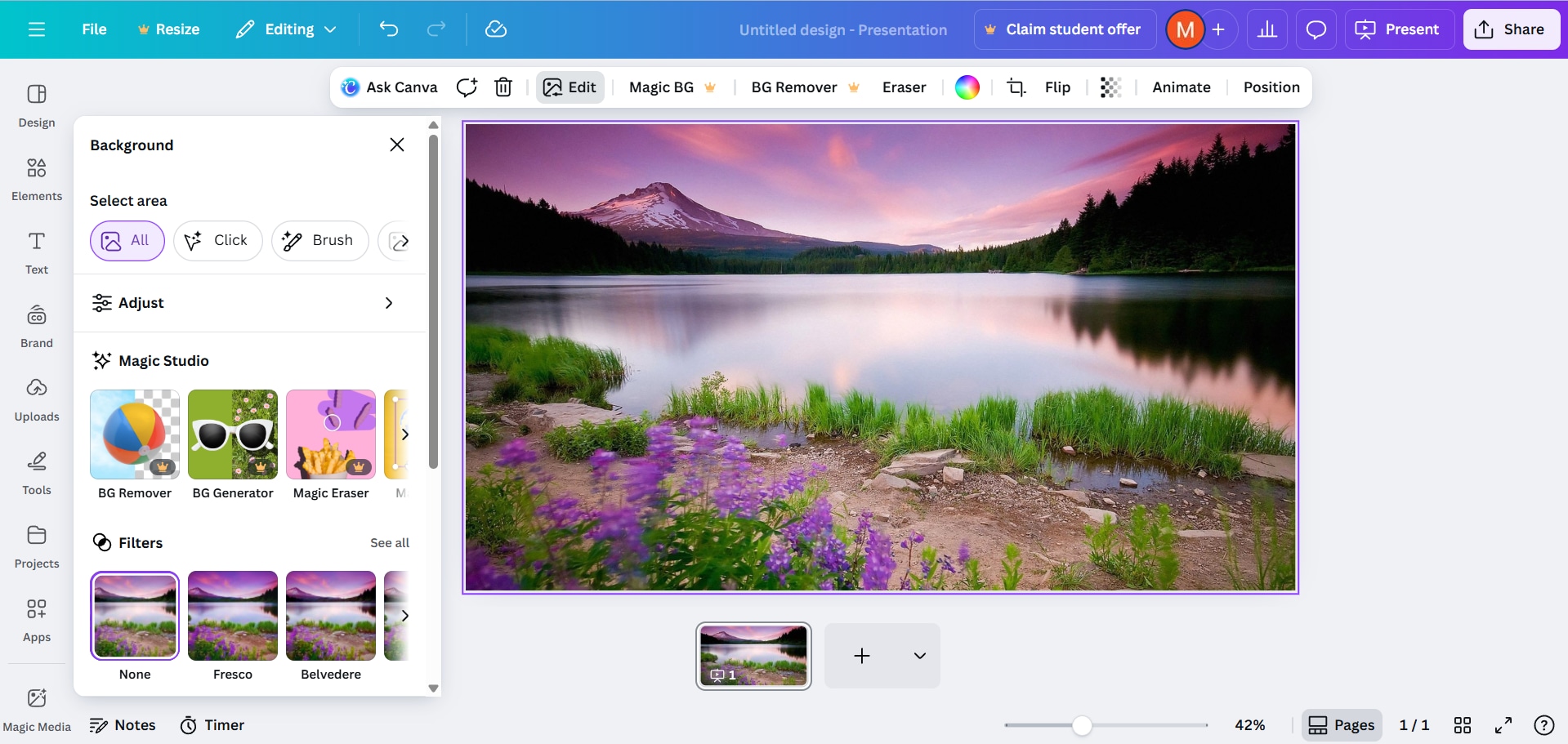
Task: Select the Click area selection mode
Action: [x=218, y=241]
